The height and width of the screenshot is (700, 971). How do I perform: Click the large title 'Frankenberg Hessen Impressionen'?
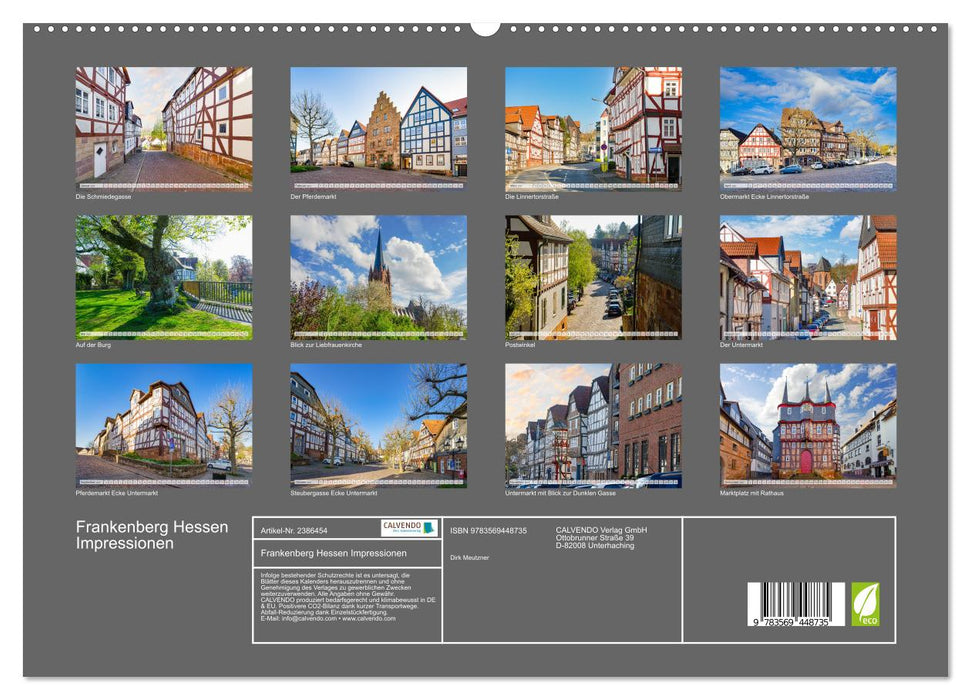pyautogui.click(x=152, y=535)
